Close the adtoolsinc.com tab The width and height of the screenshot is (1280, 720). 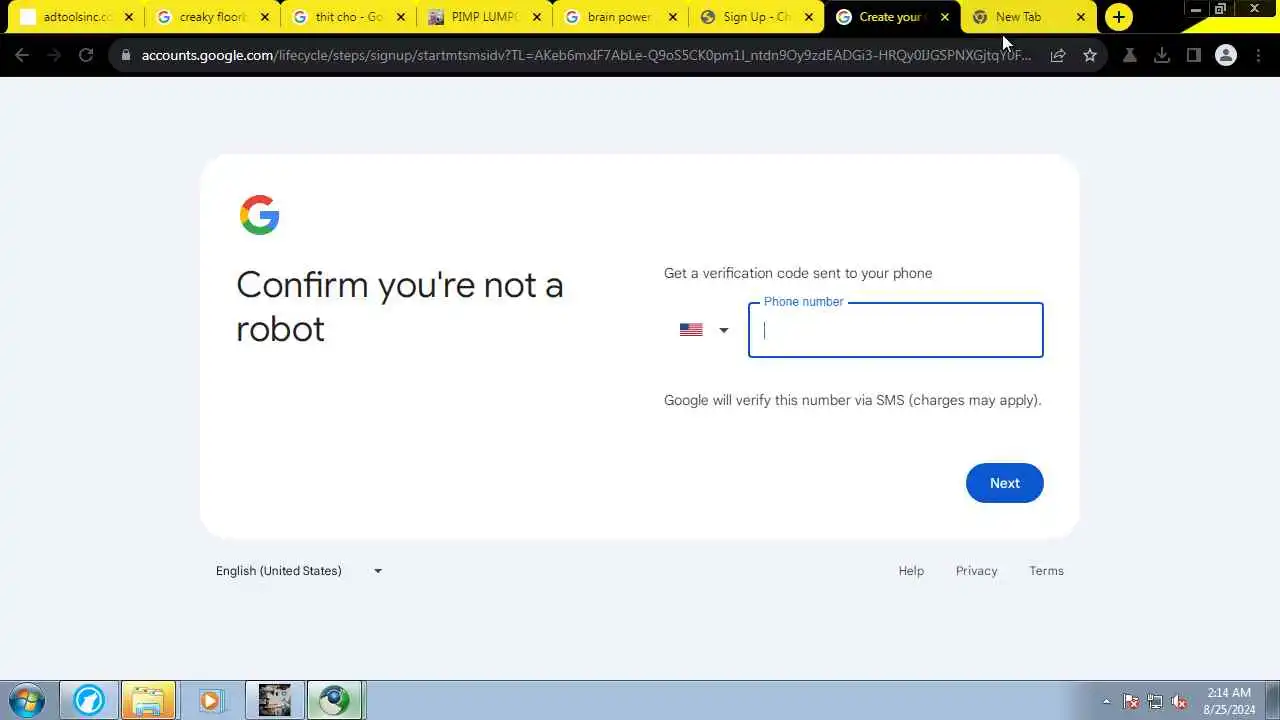128,17
